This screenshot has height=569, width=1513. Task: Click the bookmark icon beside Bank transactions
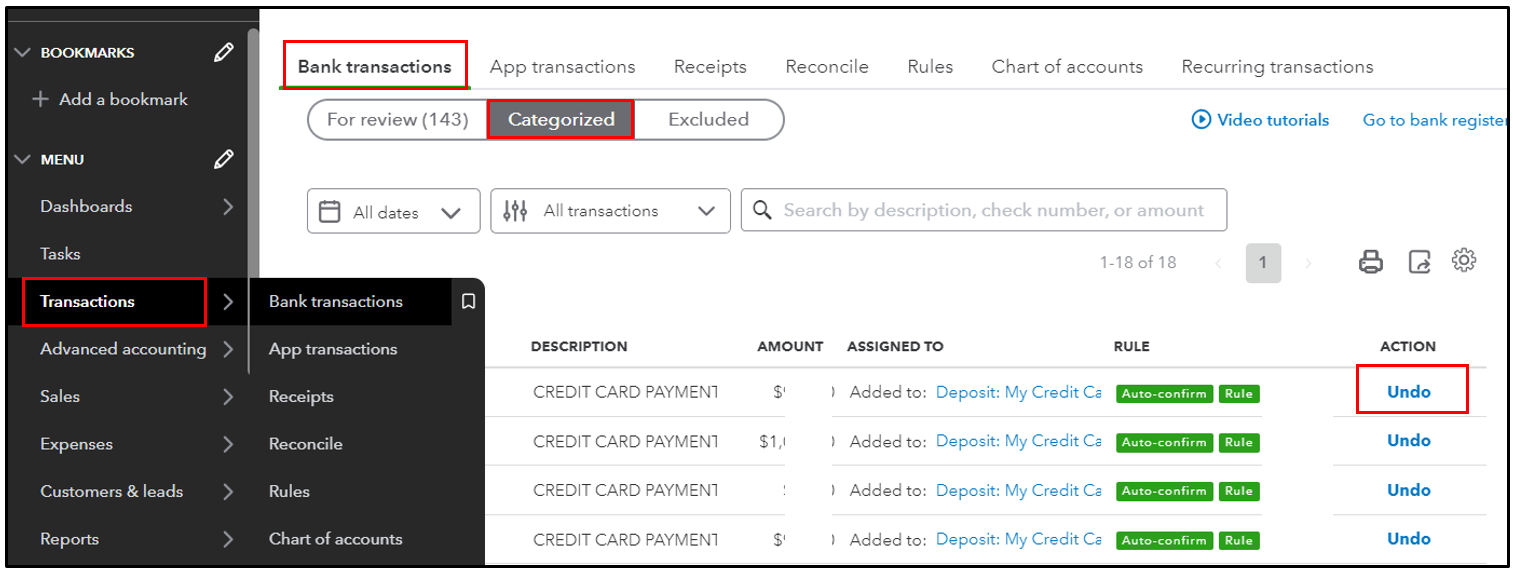[x=467, y=301]
